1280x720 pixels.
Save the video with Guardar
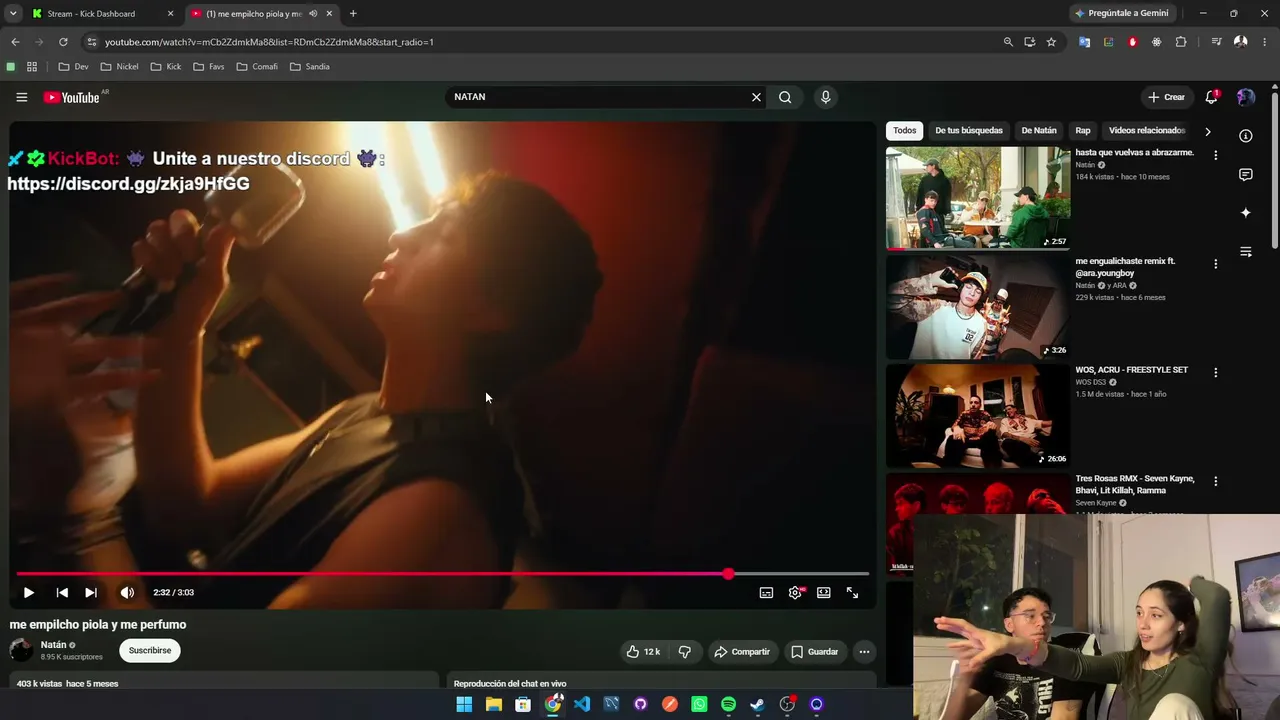tap(814, 651)
